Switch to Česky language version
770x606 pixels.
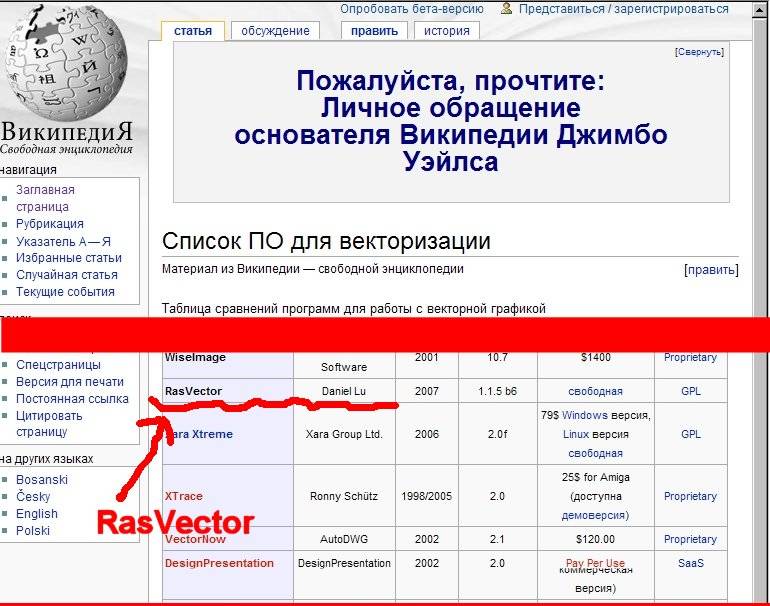tap(33, 496)
